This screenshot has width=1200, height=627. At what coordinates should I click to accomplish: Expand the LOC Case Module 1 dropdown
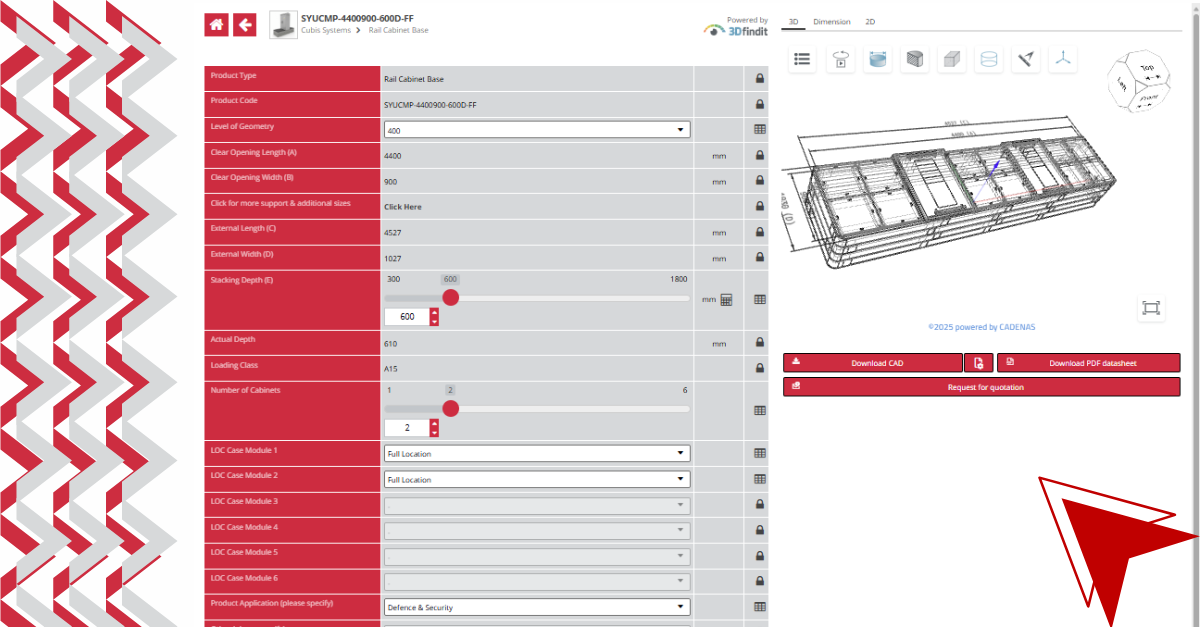537,454
